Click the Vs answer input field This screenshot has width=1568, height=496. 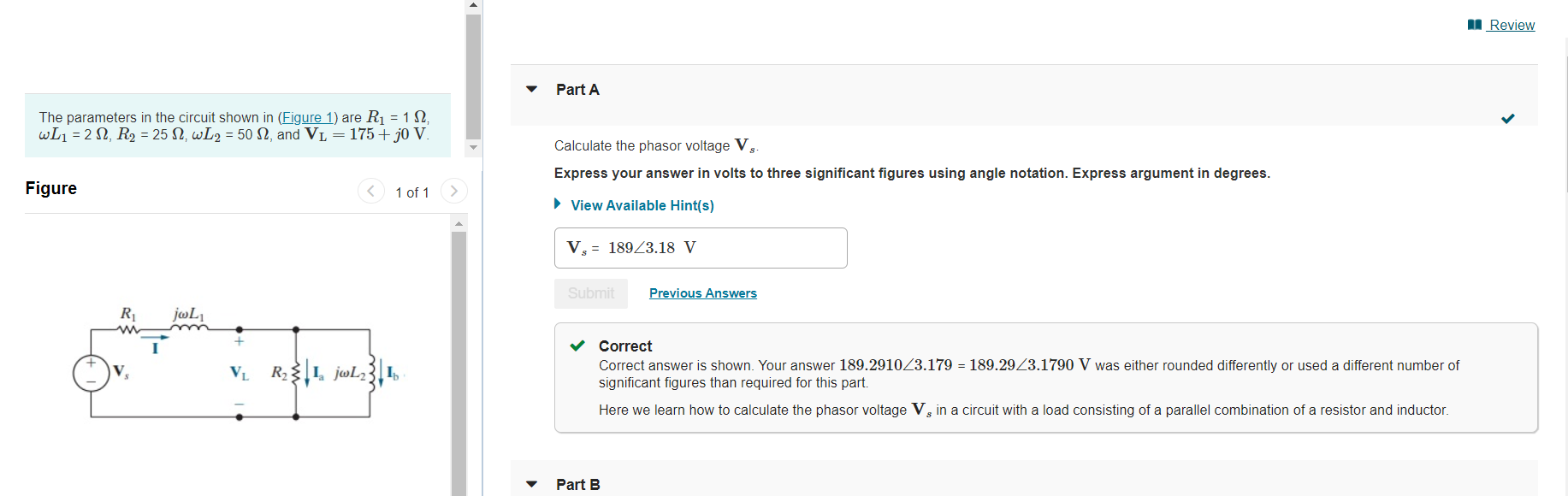(700, 247)
